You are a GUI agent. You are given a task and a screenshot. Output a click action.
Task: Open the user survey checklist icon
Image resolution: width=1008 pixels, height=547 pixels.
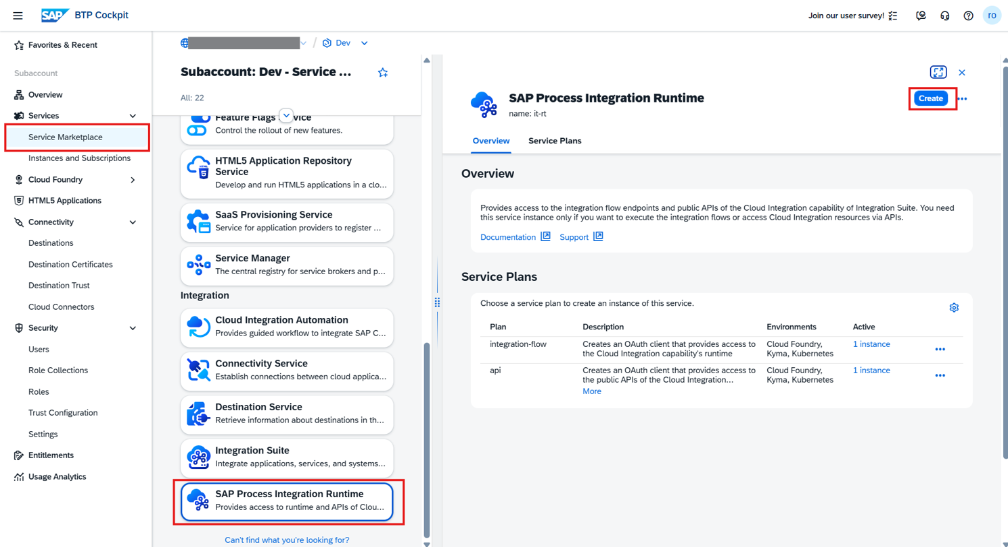(x=893, y=15)
